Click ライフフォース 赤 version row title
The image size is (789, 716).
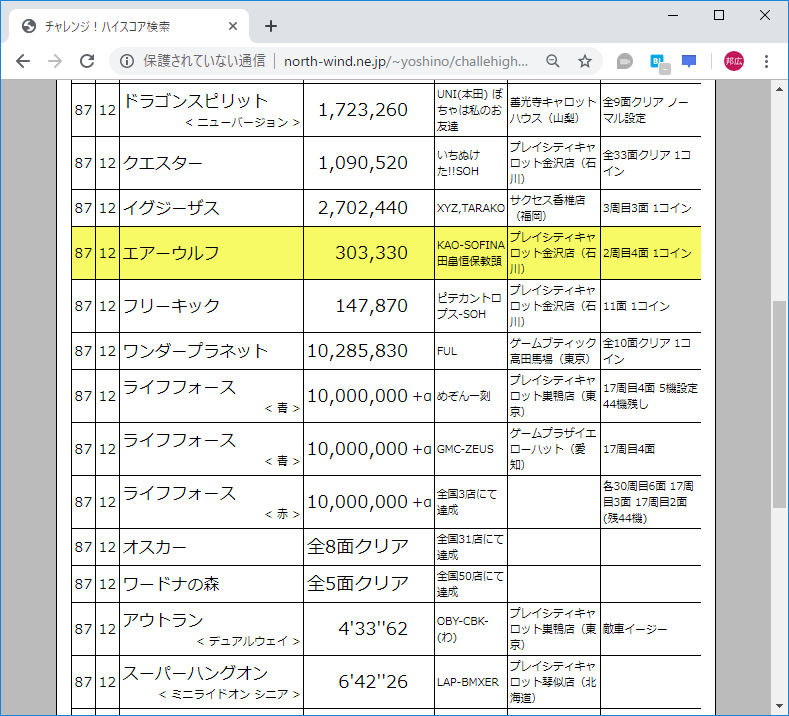point(179,493)
